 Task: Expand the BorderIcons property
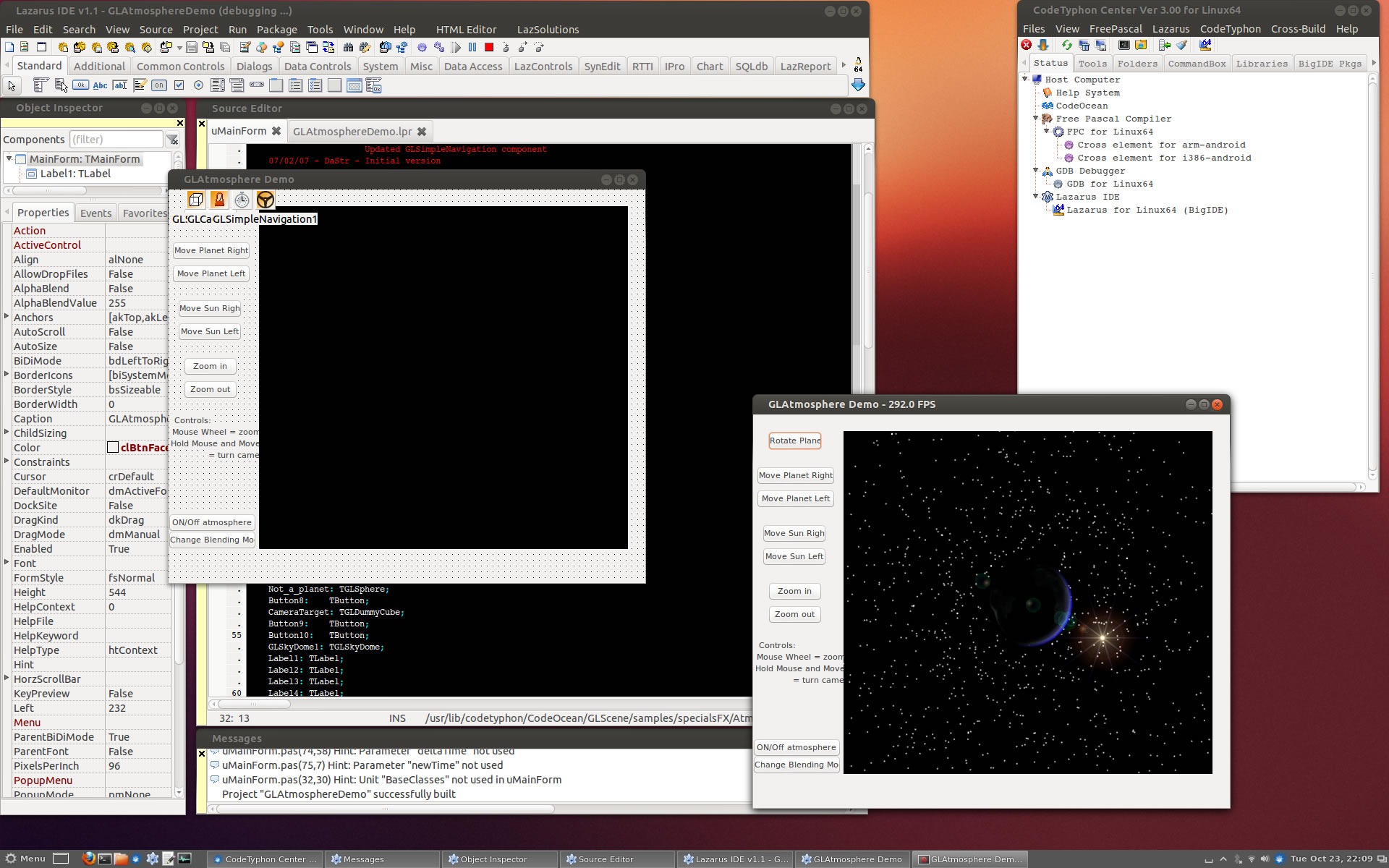click(x=7, y=374)
